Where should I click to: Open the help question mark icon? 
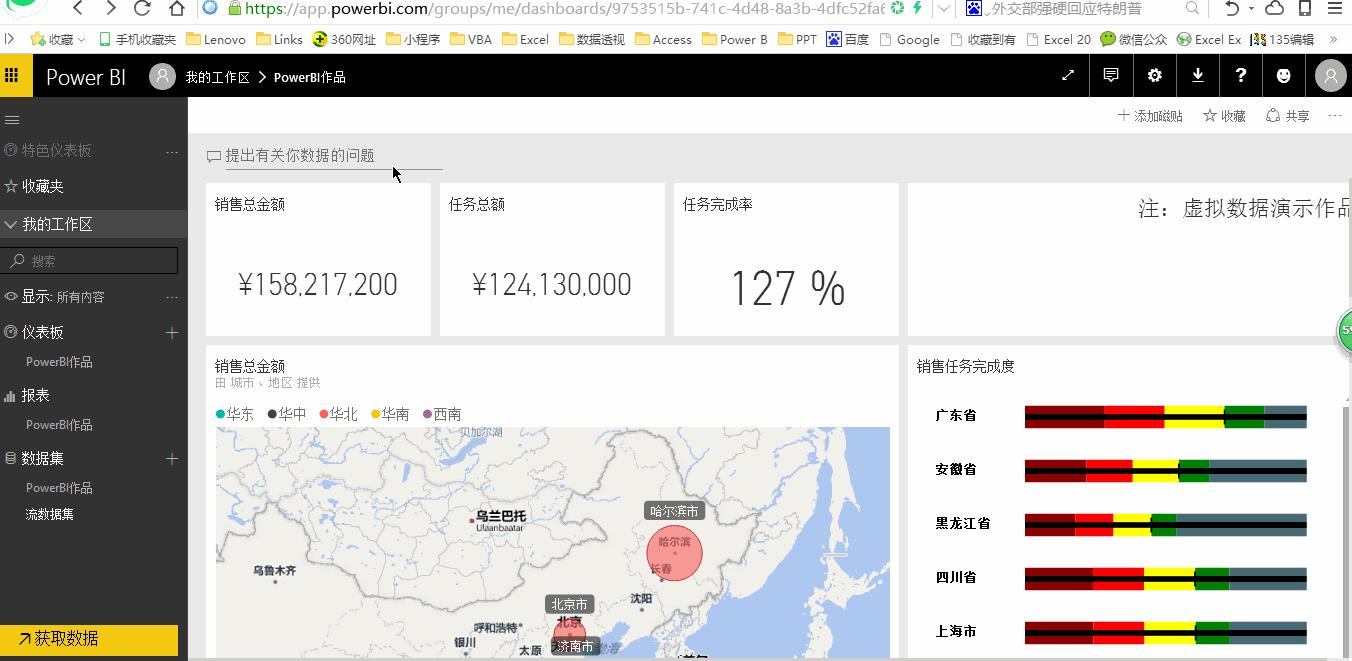click(1241, 75)
